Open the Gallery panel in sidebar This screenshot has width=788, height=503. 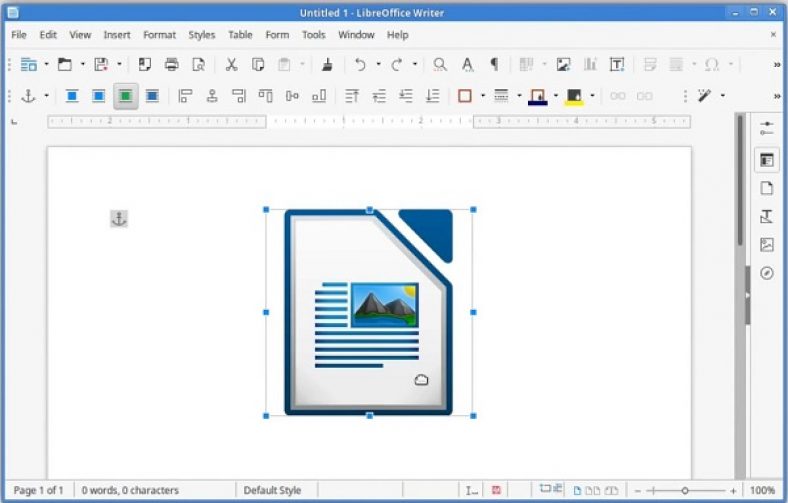pos(767,245)
